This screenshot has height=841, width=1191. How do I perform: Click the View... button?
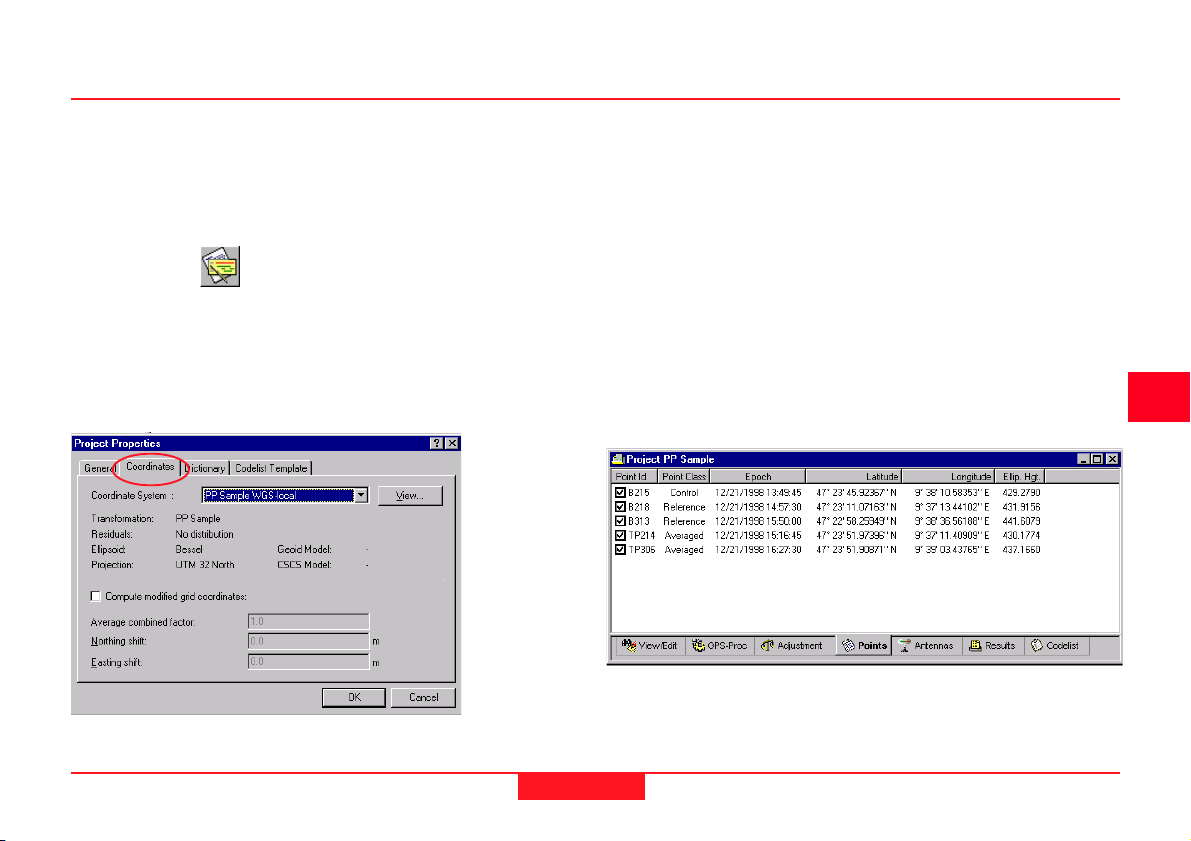(410, 496)
